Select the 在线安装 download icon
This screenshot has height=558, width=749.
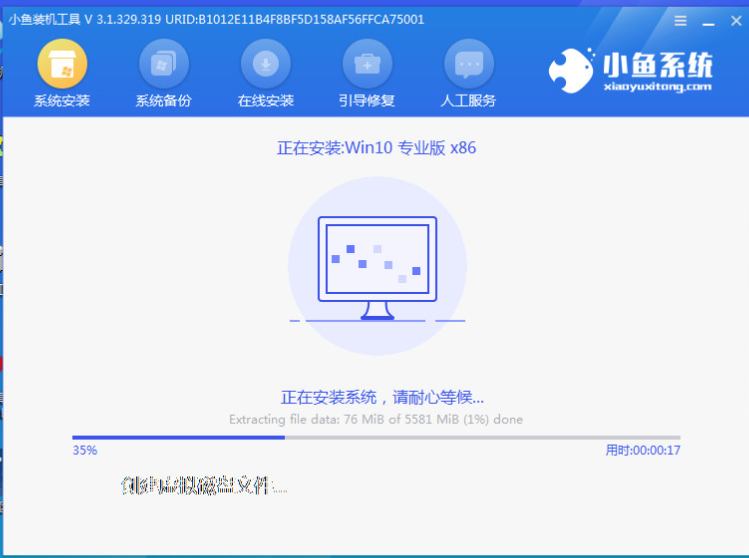click(265, 65)
